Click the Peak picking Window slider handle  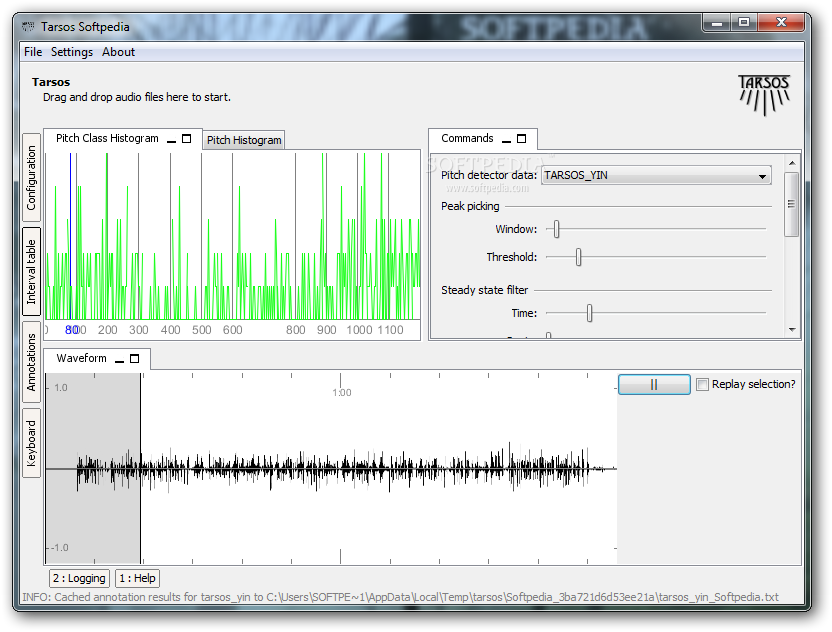tap(556, 229)
